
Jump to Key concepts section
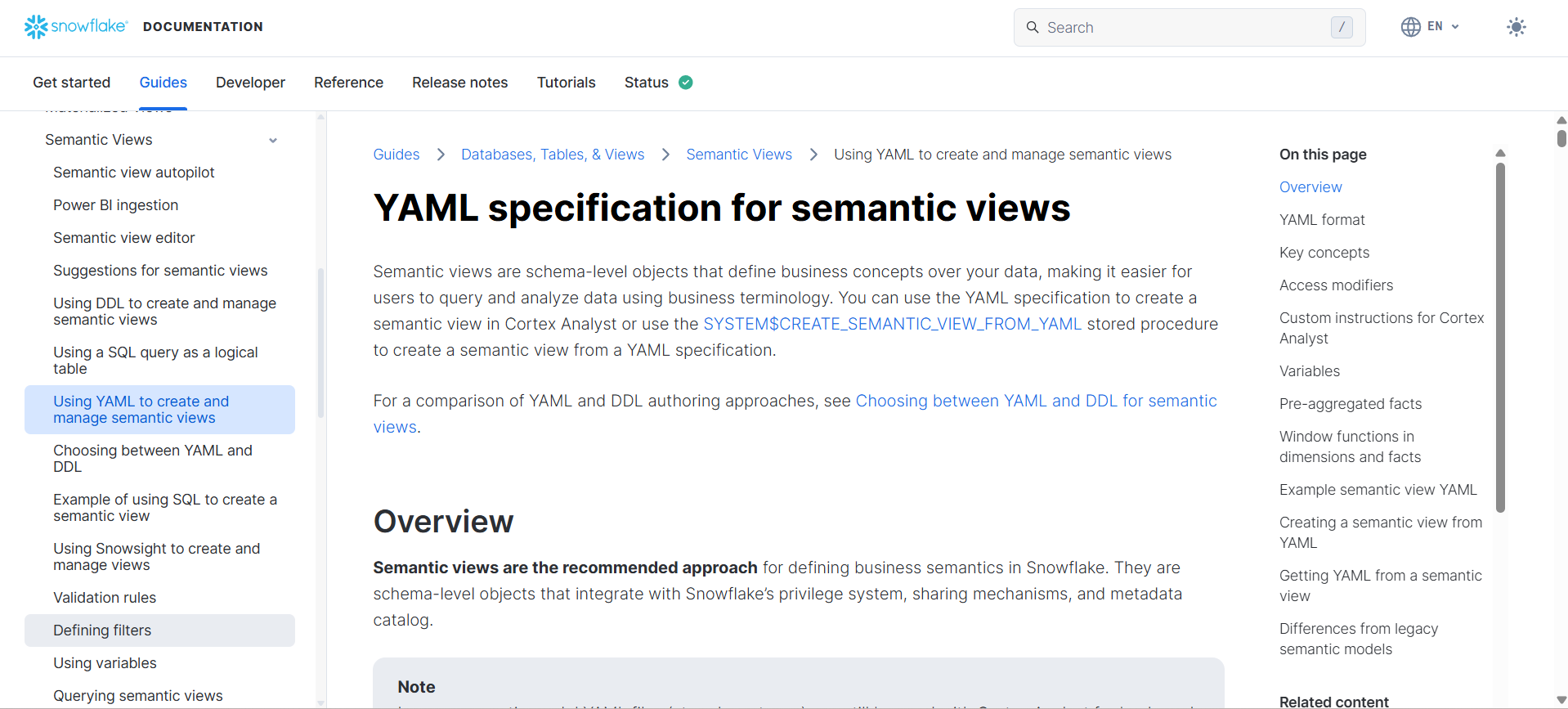1324,253
